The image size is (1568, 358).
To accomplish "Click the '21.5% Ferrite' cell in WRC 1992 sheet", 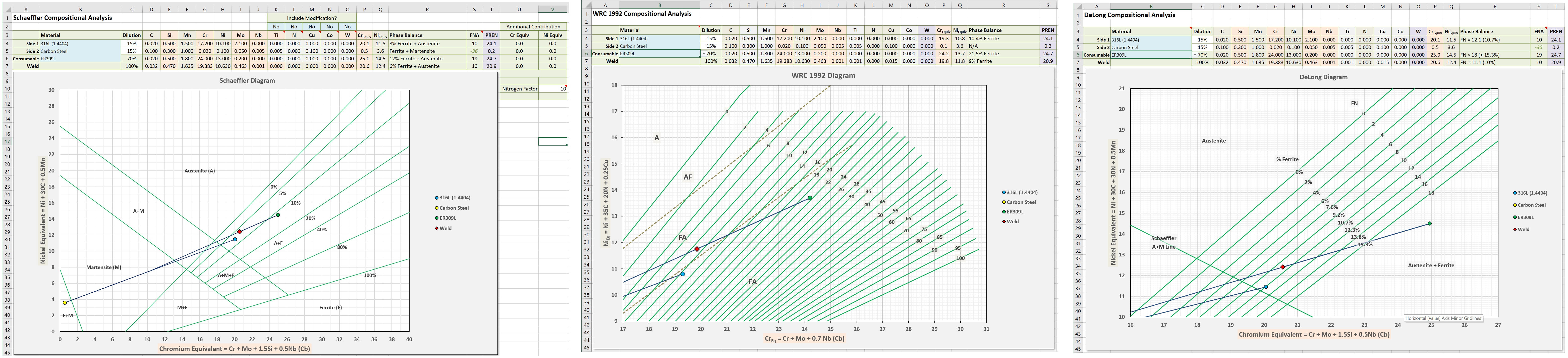I will coord(1004,54).
